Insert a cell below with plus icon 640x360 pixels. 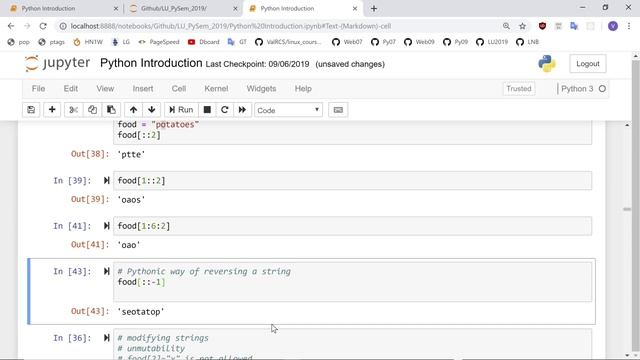[52, 110]
